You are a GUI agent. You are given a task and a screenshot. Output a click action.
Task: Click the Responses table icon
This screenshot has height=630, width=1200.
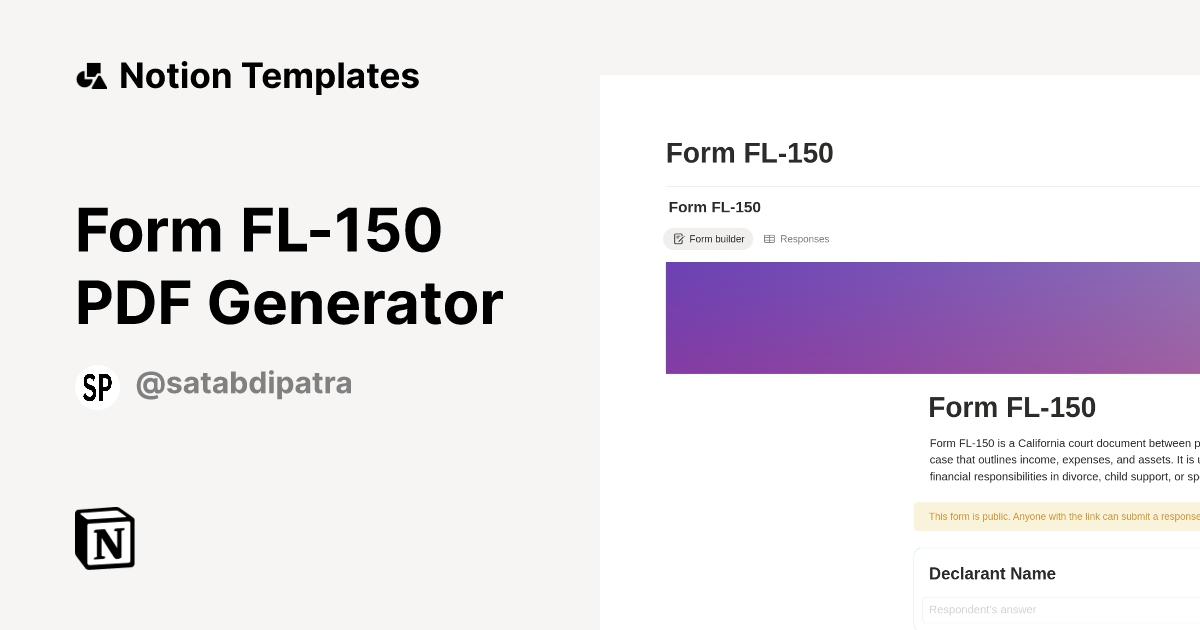tap(769, 239)
